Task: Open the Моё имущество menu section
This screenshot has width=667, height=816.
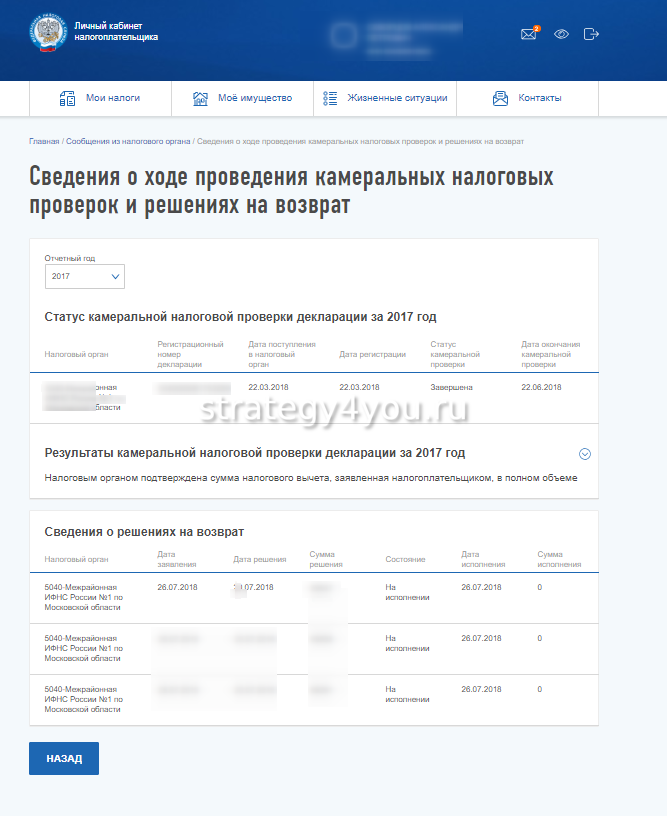Action: [254, 98]
